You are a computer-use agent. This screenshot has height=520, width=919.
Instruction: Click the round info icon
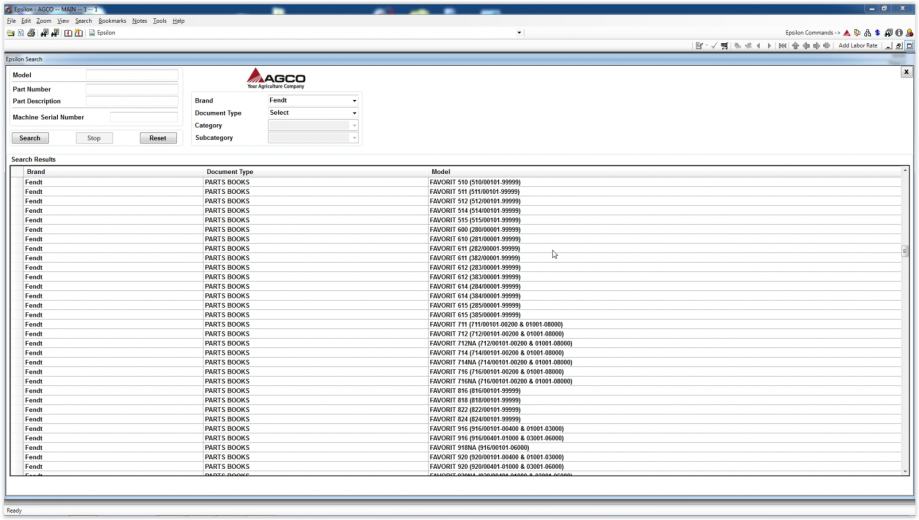pyautogui.click(x=899, y=33)
